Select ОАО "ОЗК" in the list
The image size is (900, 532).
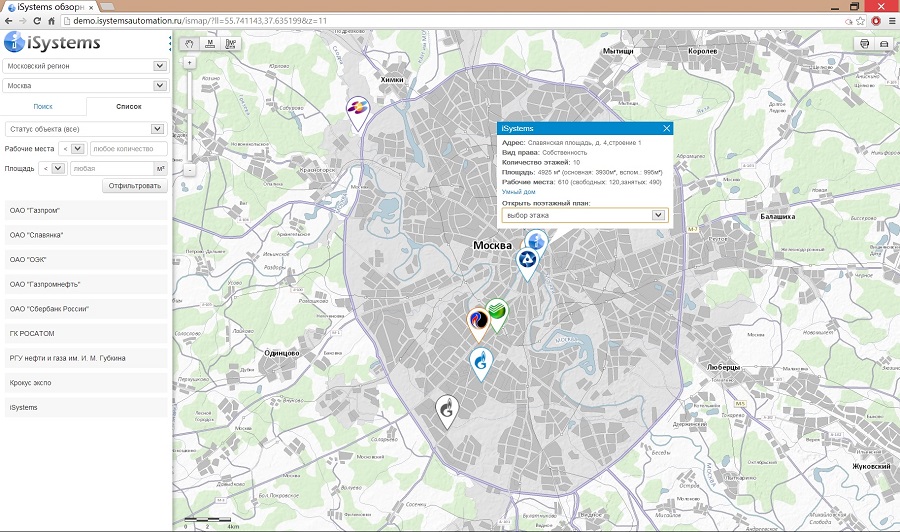point(86,259)
